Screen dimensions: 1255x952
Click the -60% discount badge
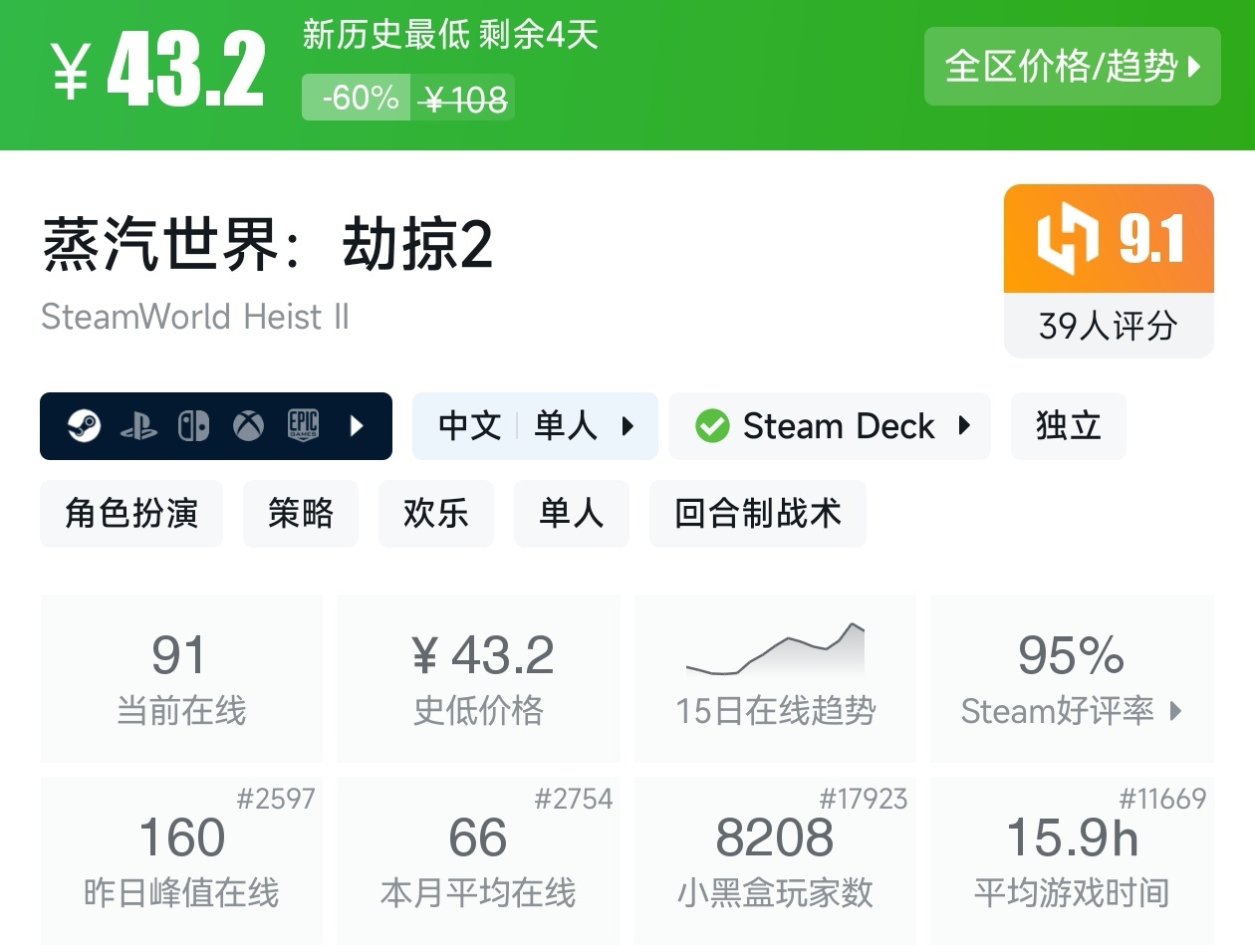356,98
